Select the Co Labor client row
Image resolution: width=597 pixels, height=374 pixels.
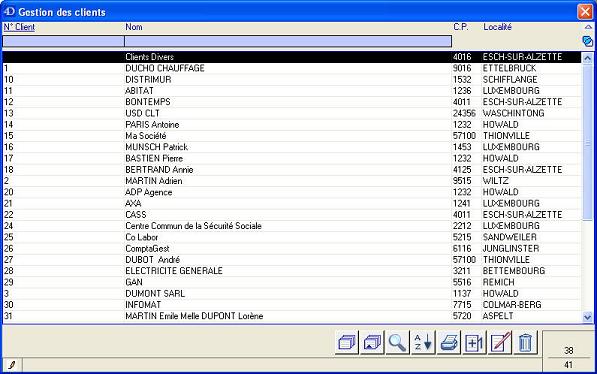pyautogui.click(x=292, y=237)
